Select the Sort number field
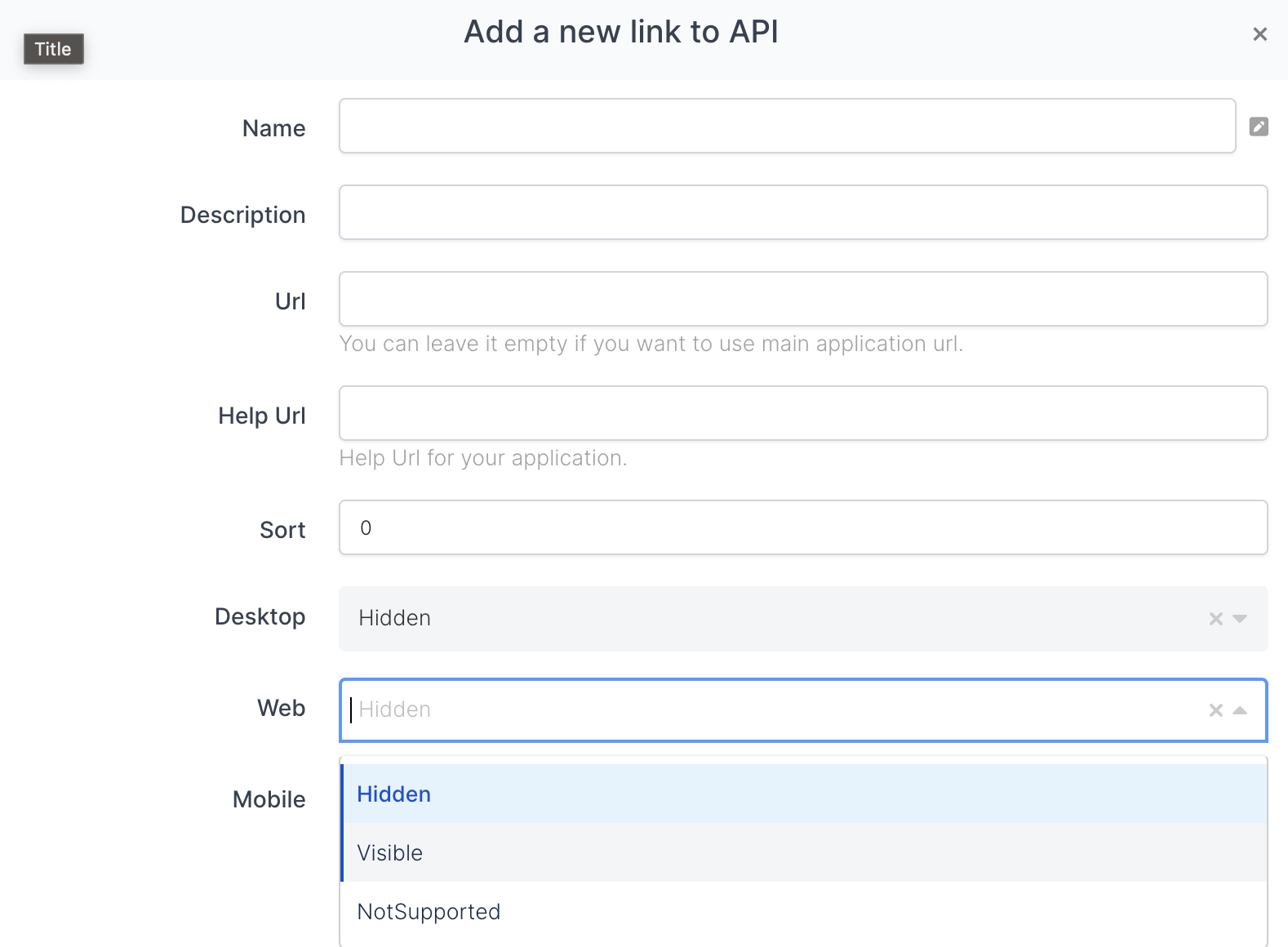 point(803,527)
